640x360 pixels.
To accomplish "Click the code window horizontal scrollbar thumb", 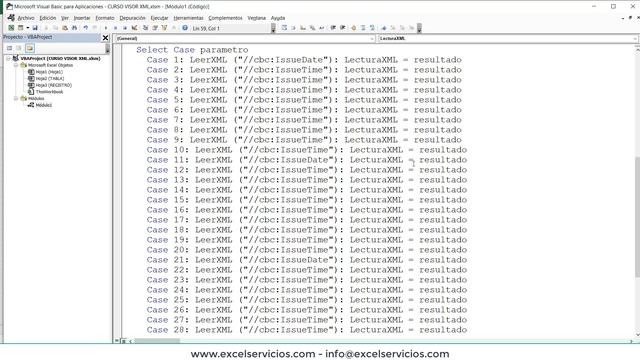I will coord(158,341).
